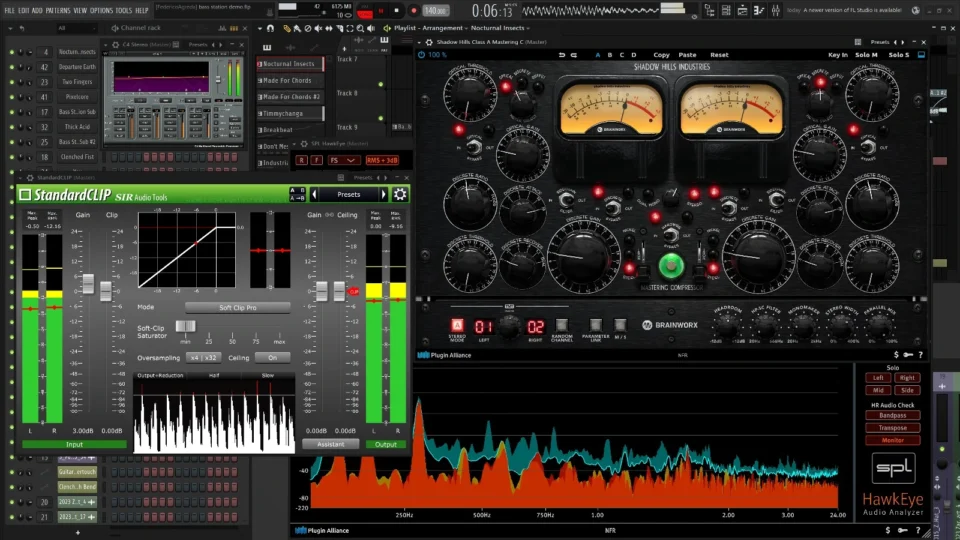Click the StandardCLIP input Gain fader
The height and width of the screenshot is (540, 960).
pos(88,284)
